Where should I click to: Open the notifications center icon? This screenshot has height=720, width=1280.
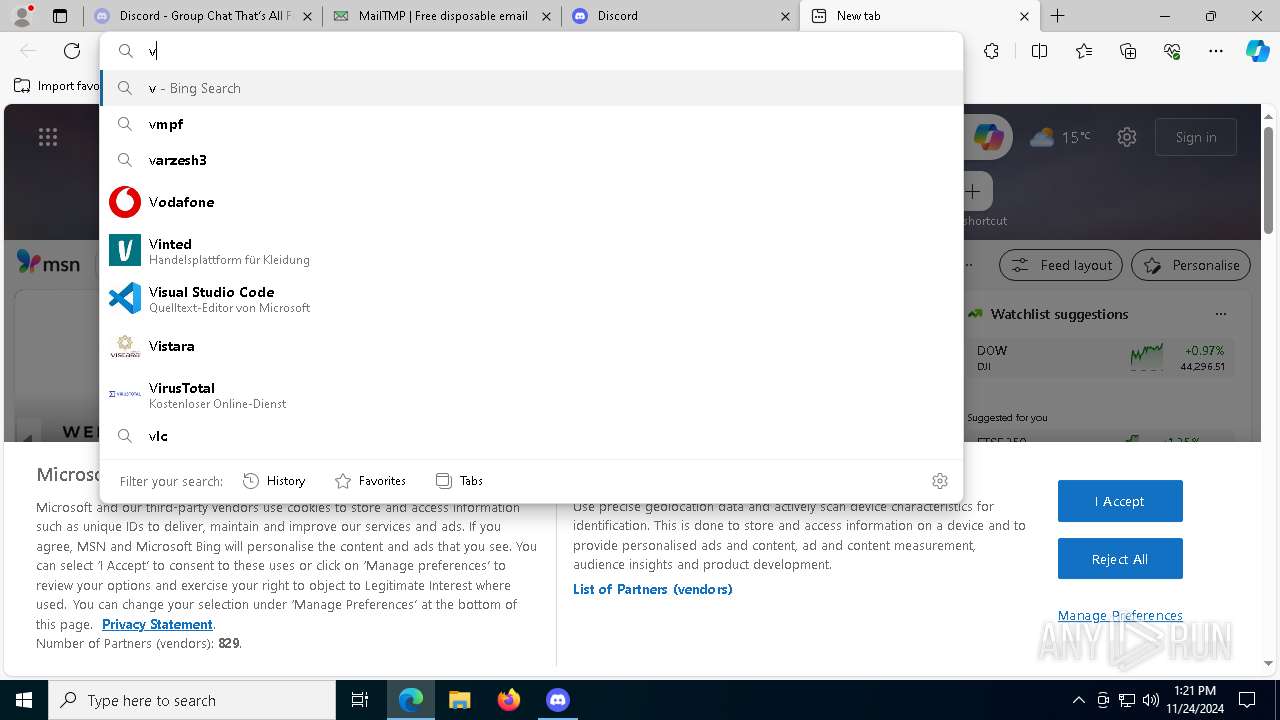click(1247, 700)
